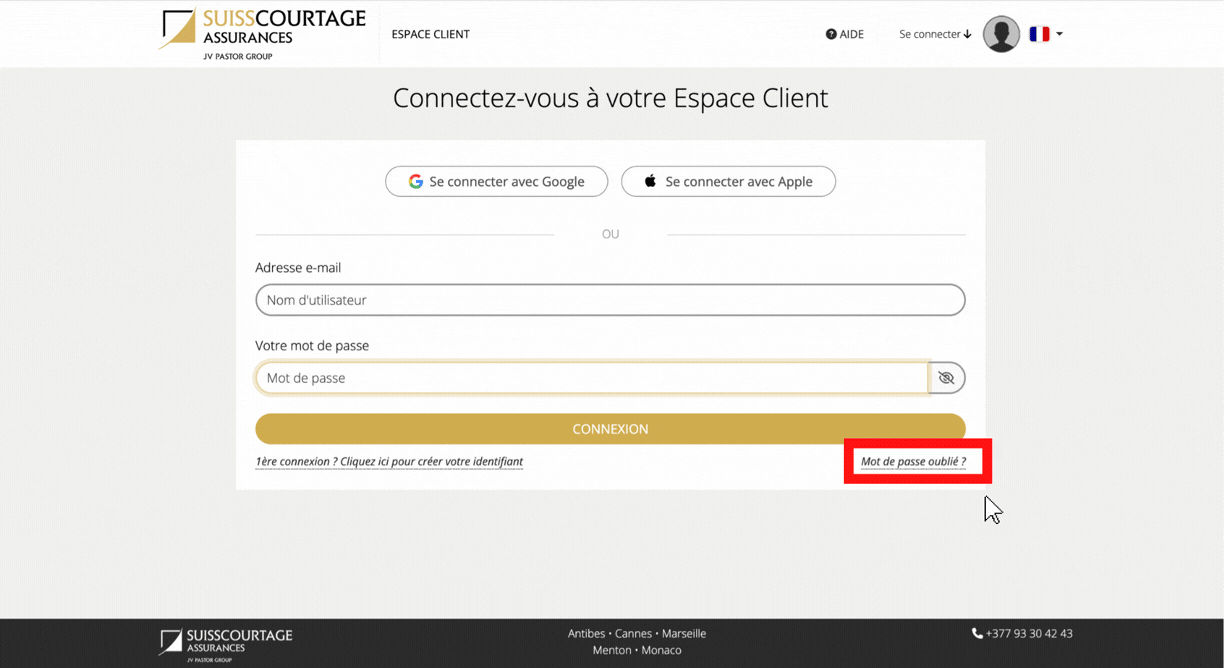
Task: Click the phone handset icon in footer
Action: [977, 634]
